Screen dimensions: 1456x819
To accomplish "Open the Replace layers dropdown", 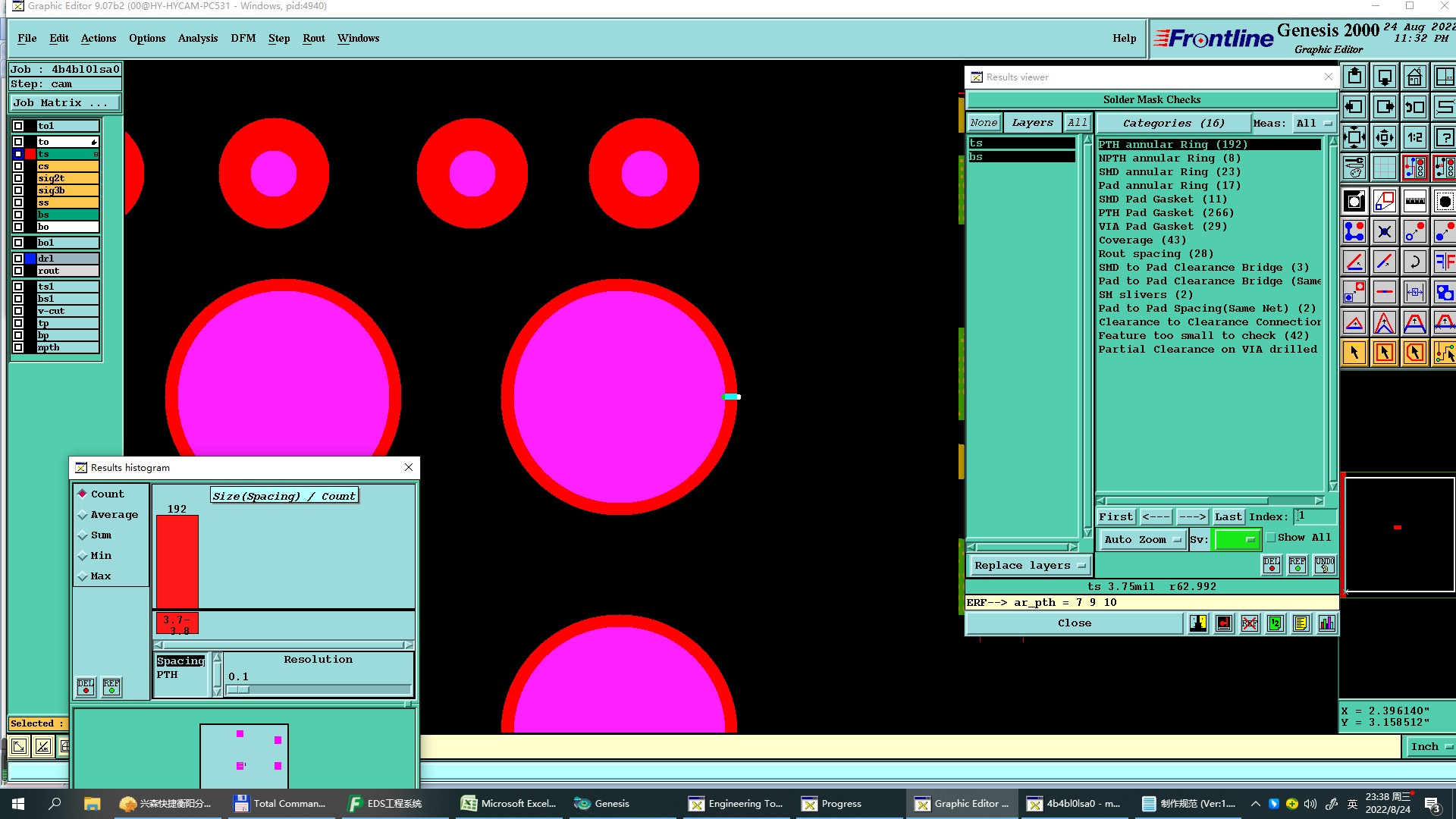I will point(1028,566).
